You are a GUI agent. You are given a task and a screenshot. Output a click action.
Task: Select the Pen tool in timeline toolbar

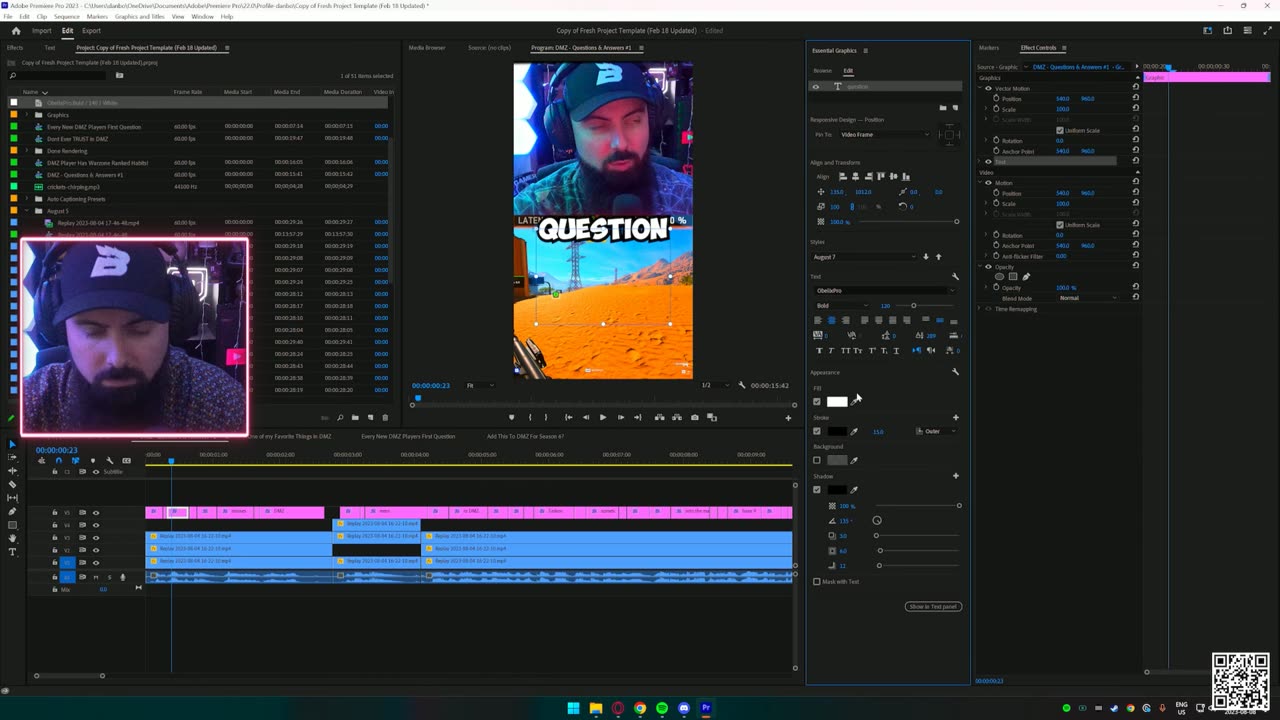pos(12,511)
